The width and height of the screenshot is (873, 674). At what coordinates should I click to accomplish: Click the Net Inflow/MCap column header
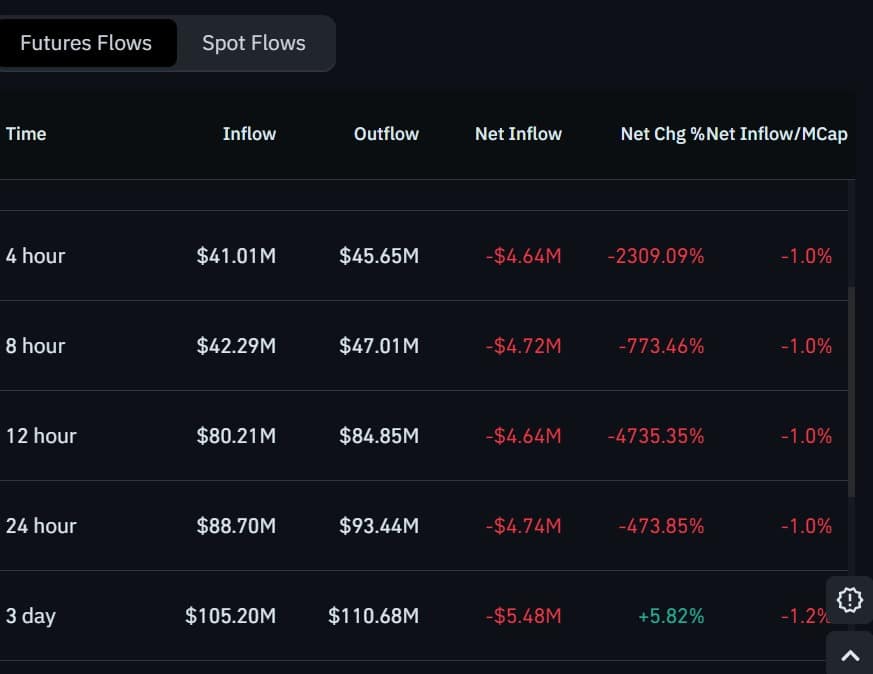pos(777,134)
